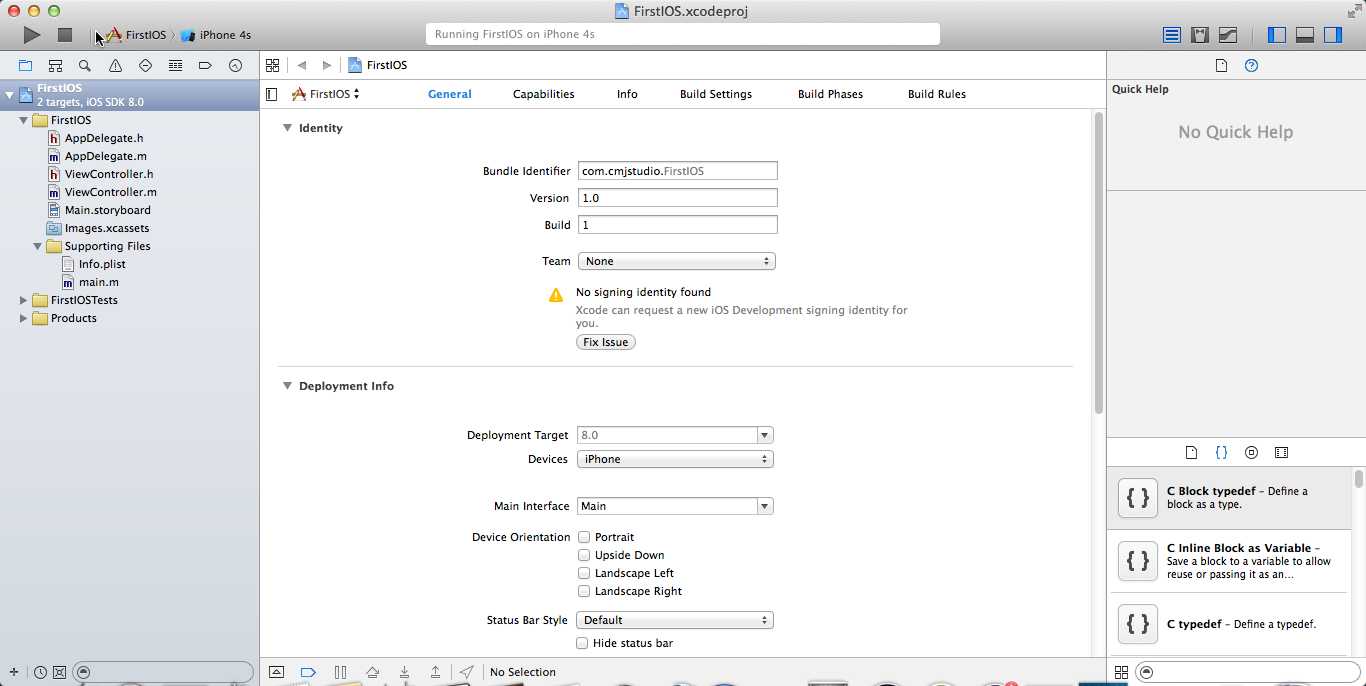Simulate location in debug bar
The width and height of the screenshot is (1366, 686).
pos(466,672)
